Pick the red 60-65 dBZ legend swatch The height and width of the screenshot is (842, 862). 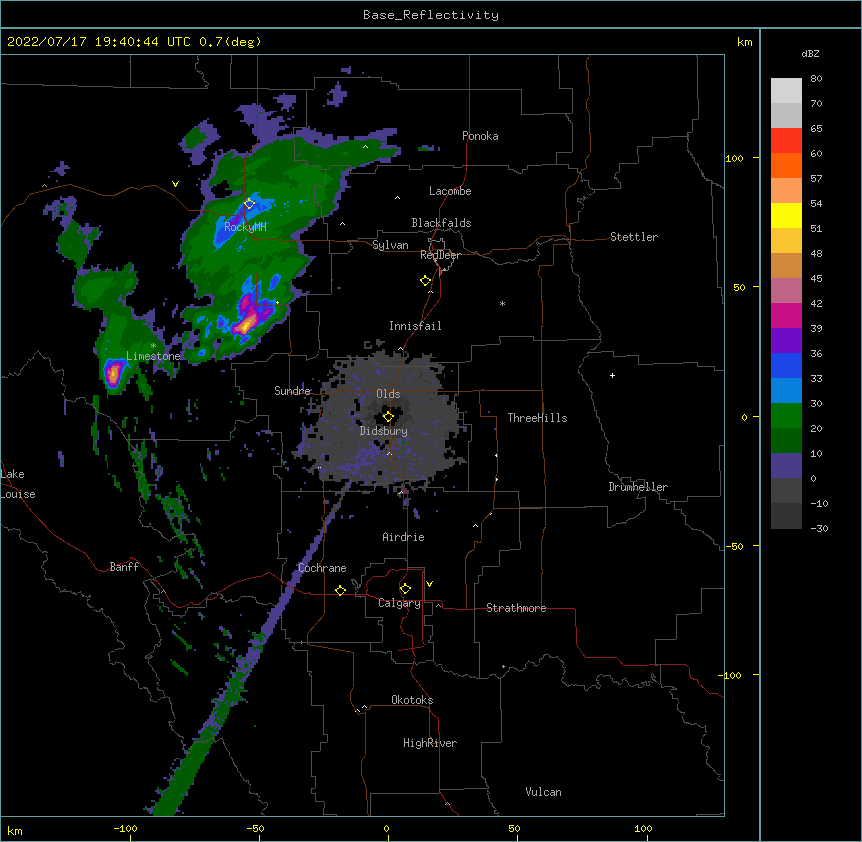click(x=786, y=141)
